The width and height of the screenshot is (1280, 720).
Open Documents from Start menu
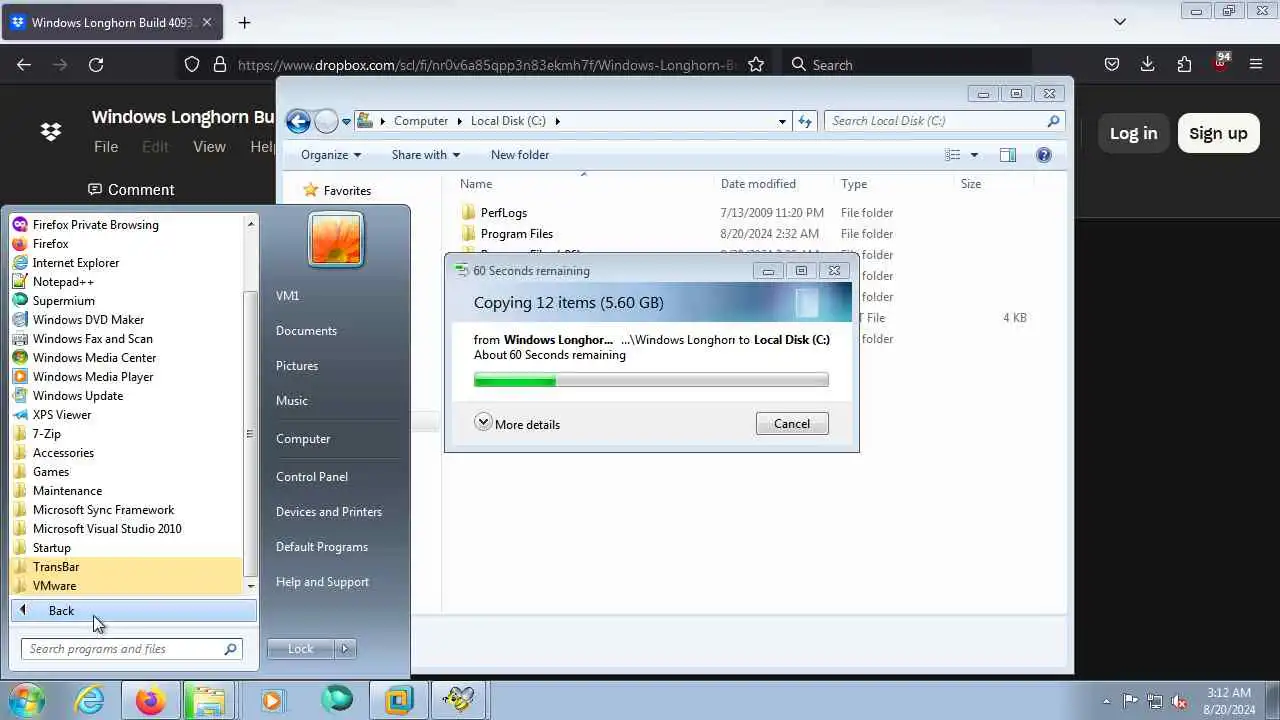[x=306, y=331]
